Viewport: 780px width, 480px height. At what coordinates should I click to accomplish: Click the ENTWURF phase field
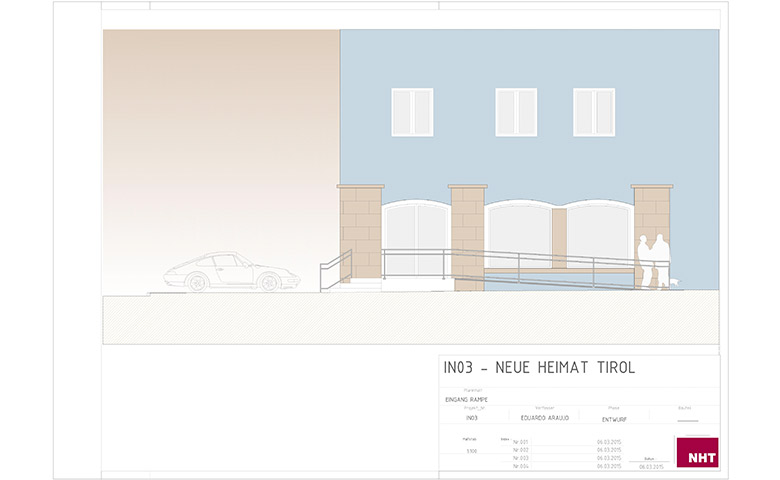pyautogui.click(x=613, y=417)
